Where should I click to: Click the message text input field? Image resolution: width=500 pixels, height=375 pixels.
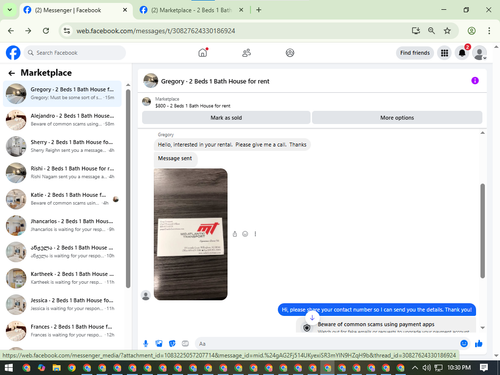[x=327, y=343]
